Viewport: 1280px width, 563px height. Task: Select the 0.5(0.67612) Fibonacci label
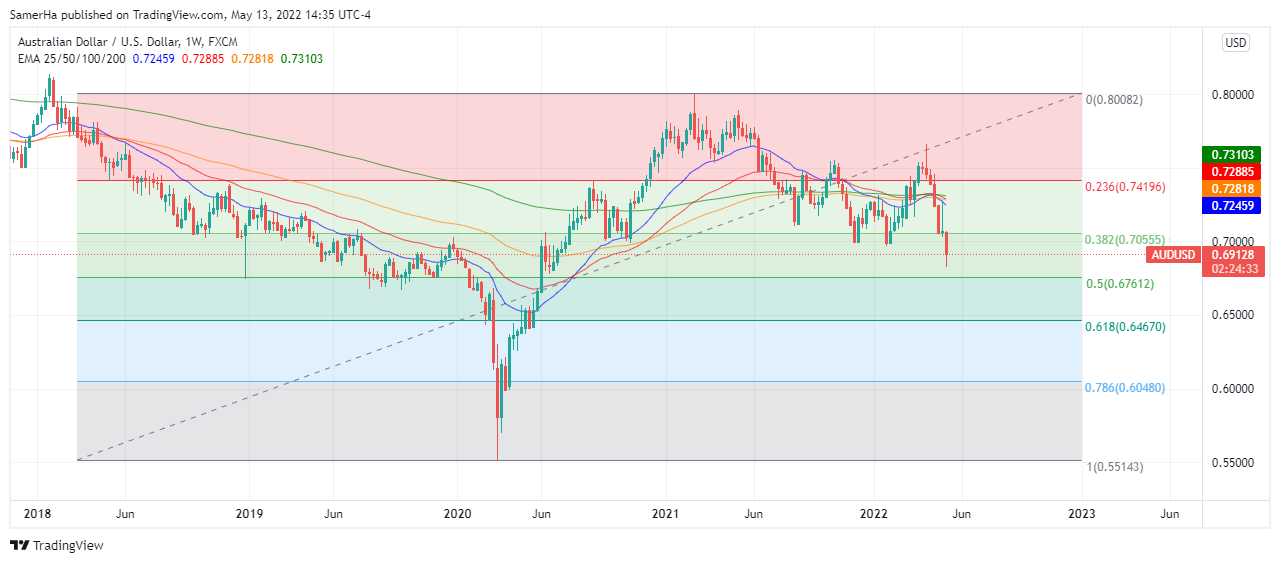coord(1120,284)
